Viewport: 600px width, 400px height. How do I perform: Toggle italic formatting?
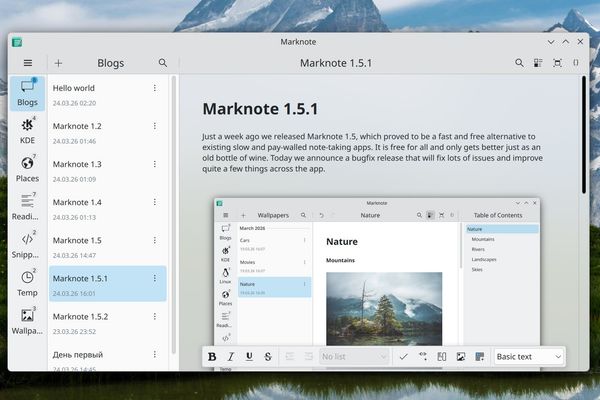(230, 357)
